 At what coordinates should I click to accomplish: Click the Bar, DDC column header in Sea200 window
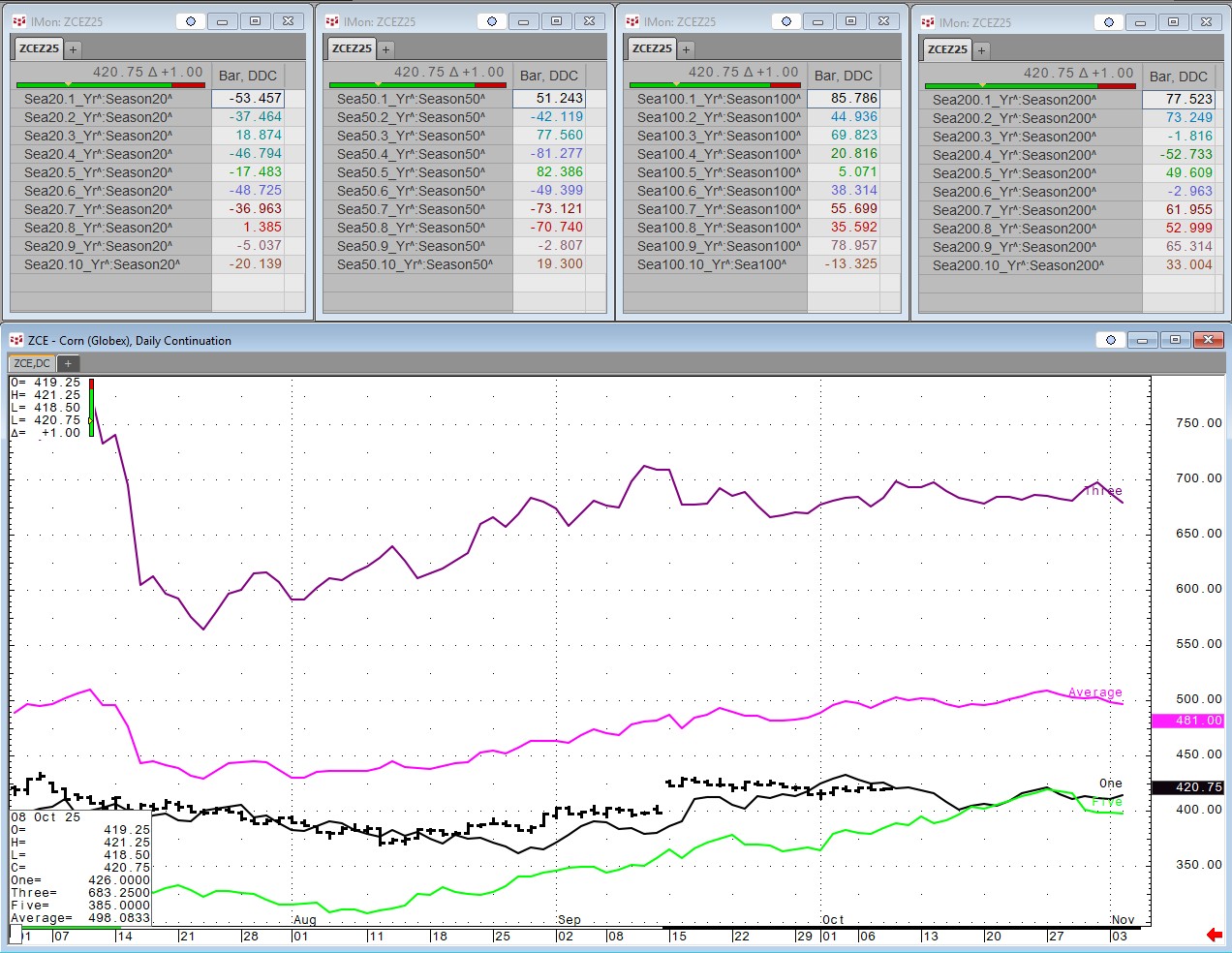pos(1178,77)
